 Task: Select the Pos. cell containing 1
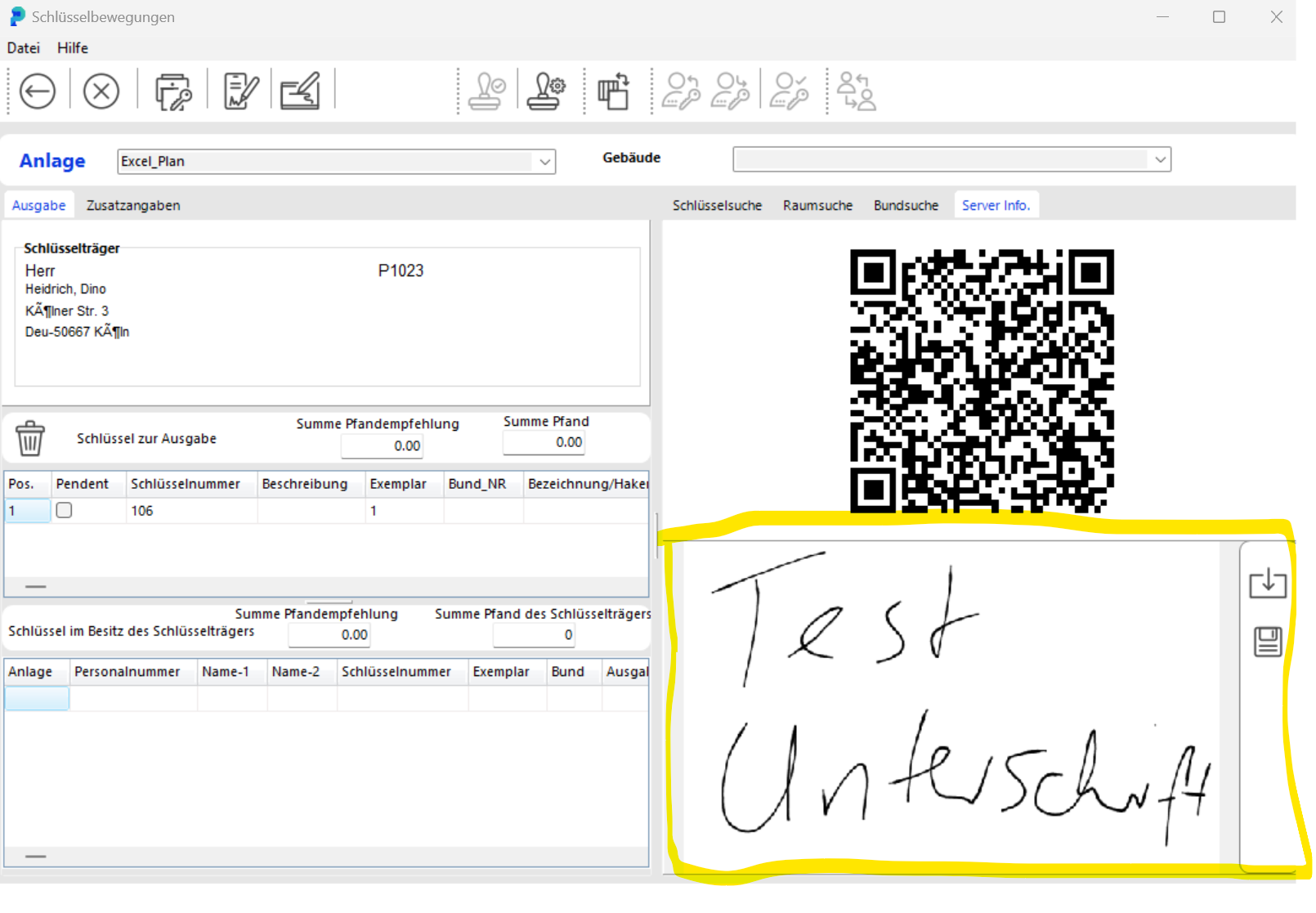coord(28,511)
